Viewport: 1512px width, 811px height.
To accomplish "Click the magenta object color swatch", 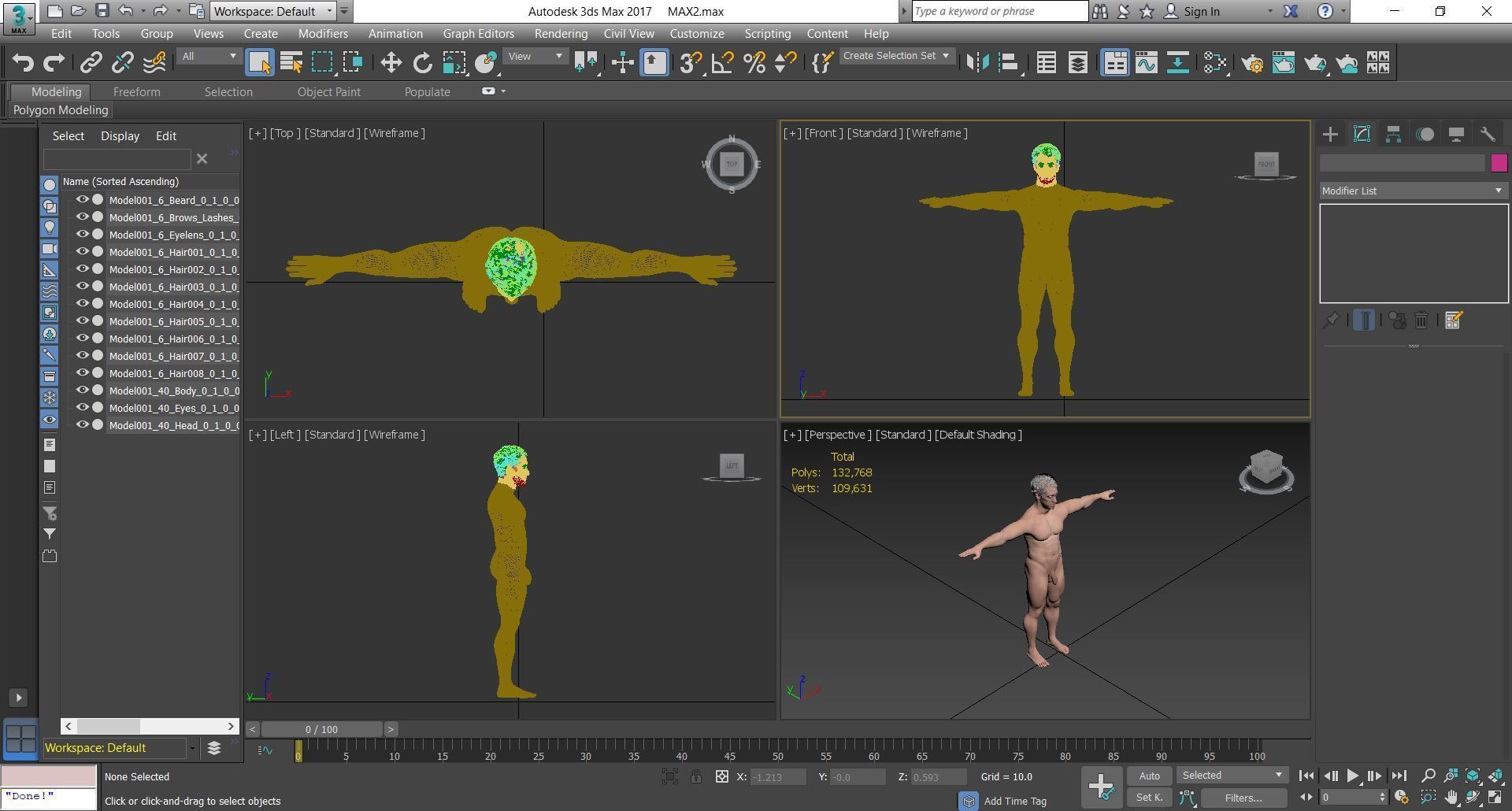I will pyautogui.click(x=1499, y=163).
